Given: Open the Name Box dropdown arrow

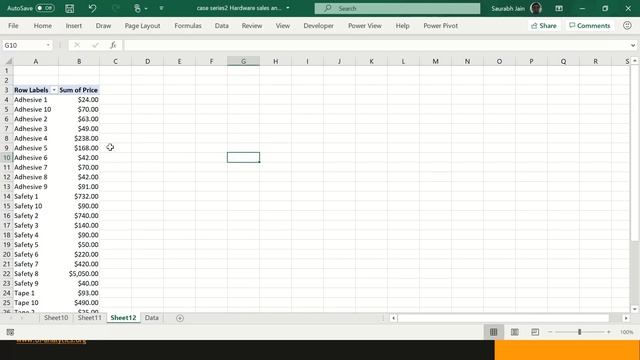Looking at the screenshot, I should 48,45.
